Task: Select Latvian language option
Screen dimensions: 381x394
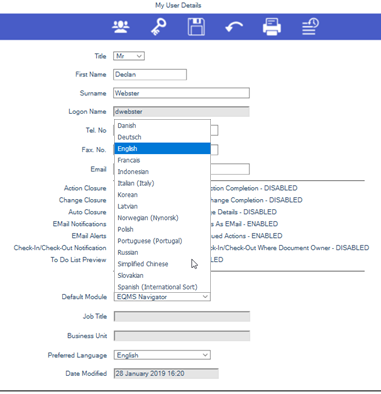Action: pyautogui.click(x=162, y=206)
